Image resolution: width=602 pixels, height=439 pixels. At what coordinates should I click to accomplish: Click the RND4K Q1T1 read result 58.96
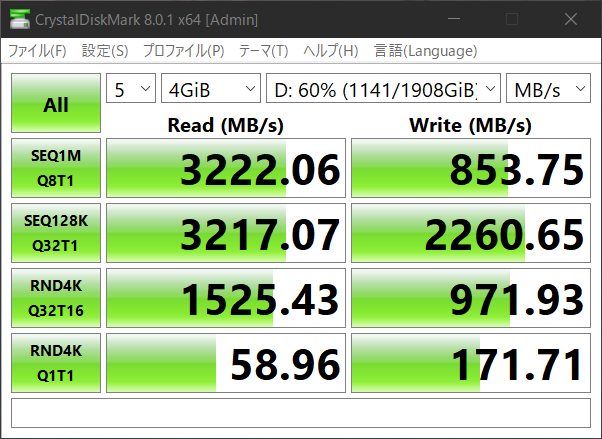pyautogui.click(x=226, y=363)
